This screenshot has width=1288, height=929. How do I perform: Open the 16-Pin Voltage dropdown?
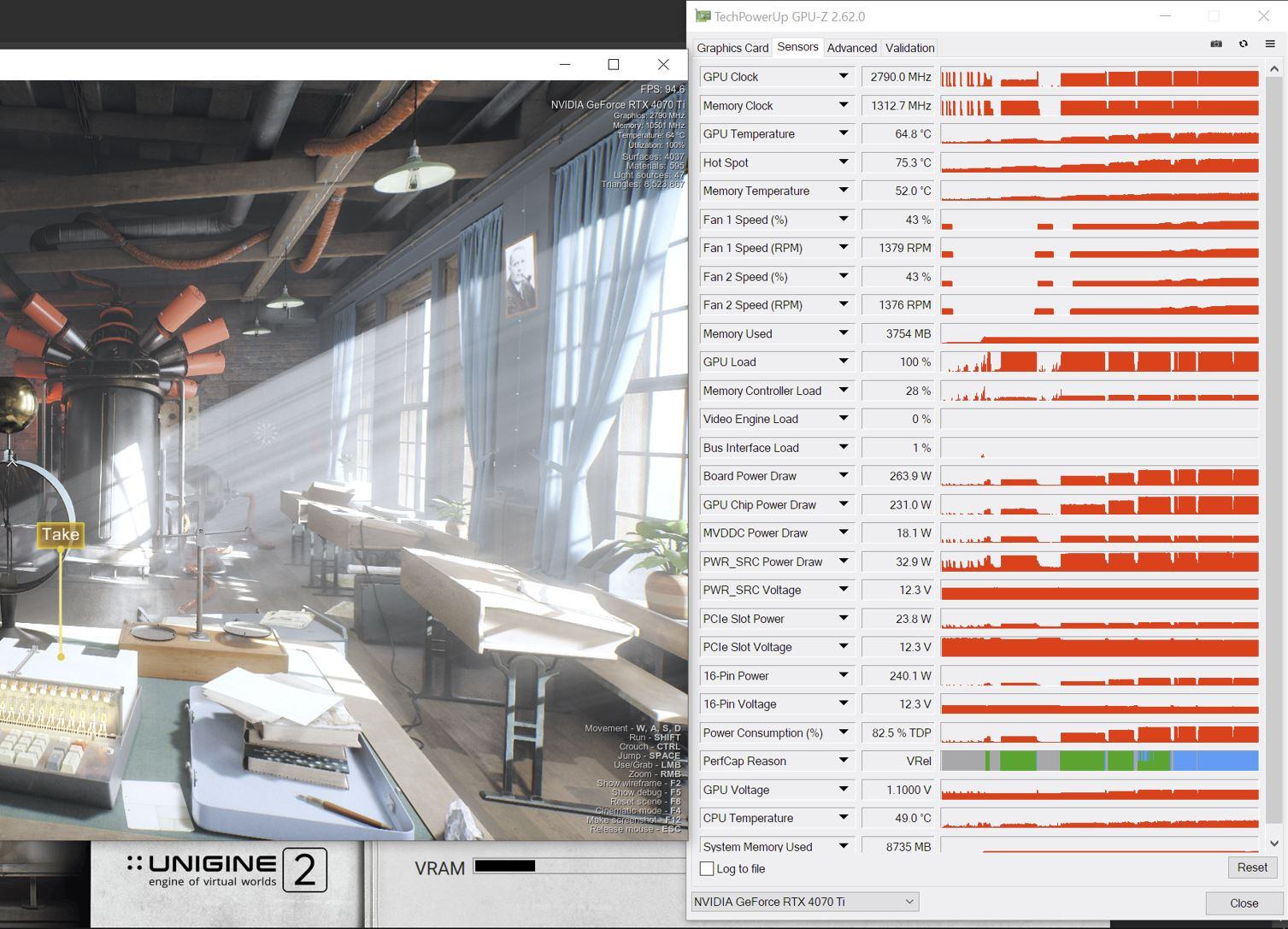844,704
